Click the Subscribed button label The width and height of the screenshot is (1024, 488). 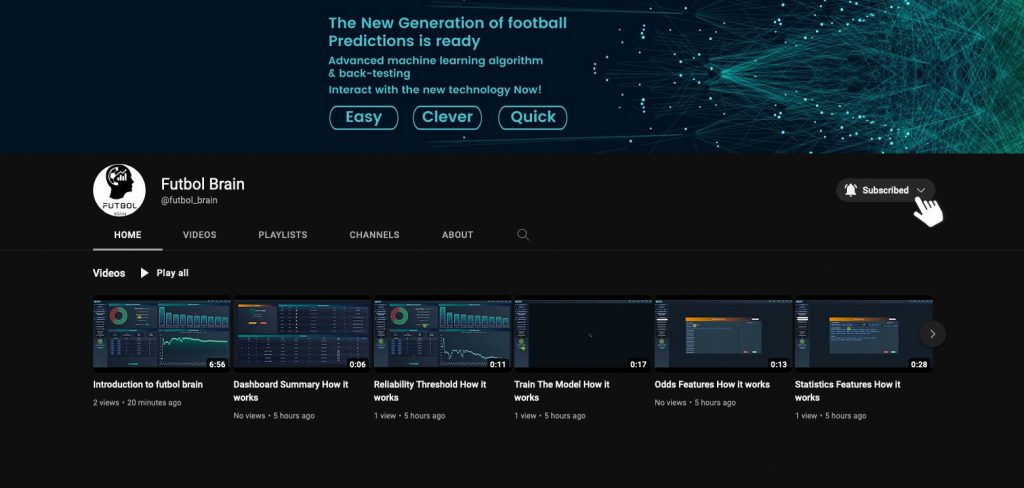click(x=885, y=190)
